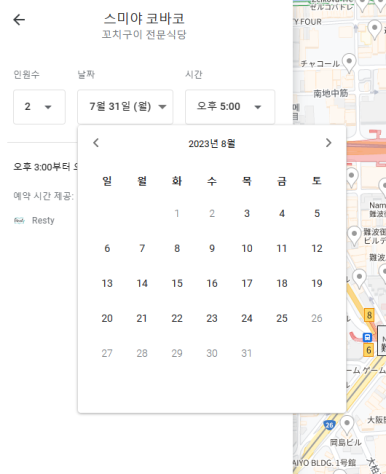Click the orange exit 6 marker on map

[368, 350]
